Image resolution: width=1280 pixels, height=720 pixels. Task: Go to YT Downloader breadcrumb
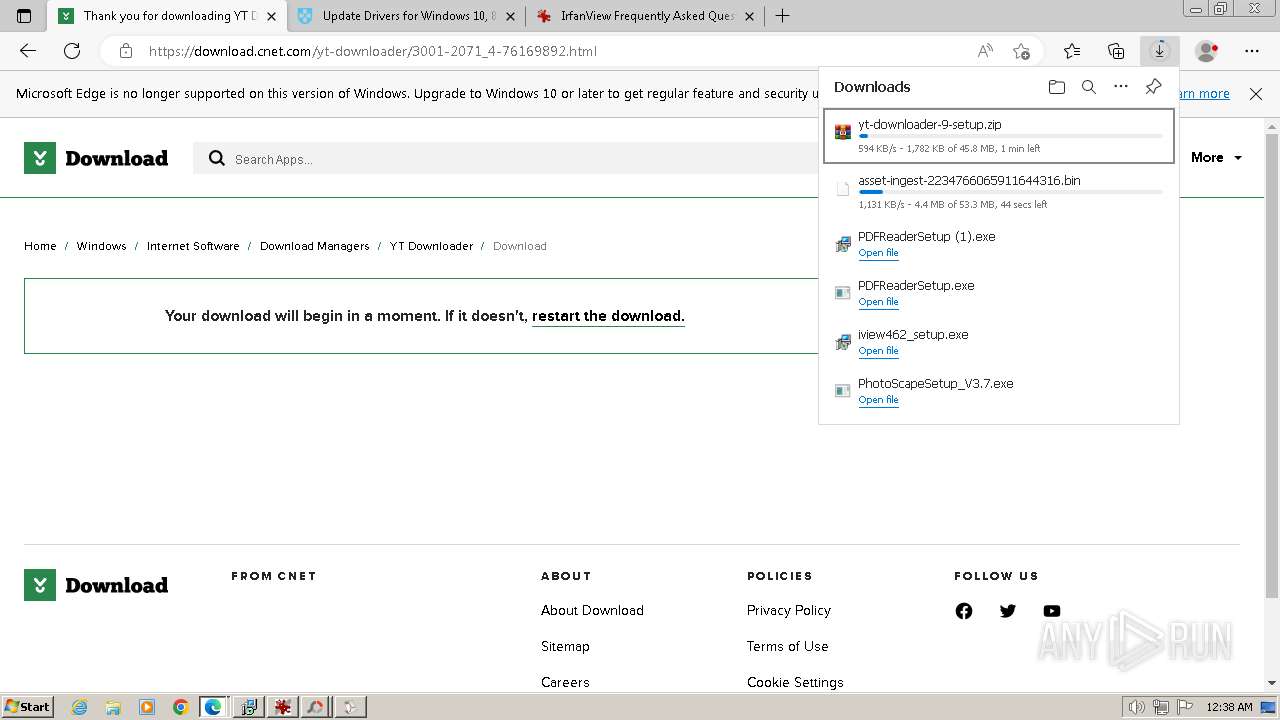click(x=431, y=246)
